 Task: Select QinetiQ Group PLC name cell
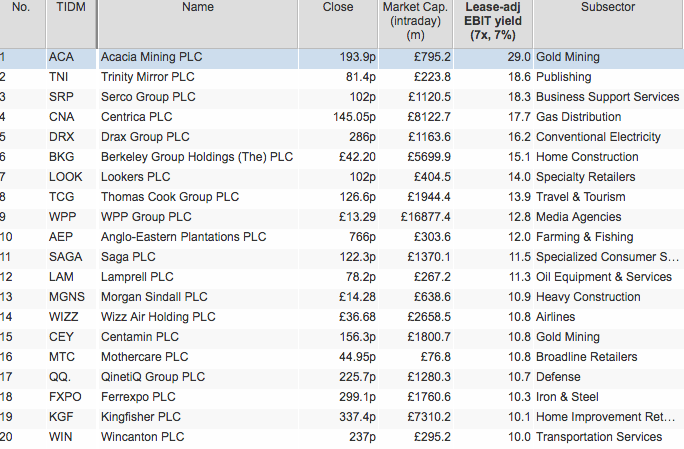point(153,378)
